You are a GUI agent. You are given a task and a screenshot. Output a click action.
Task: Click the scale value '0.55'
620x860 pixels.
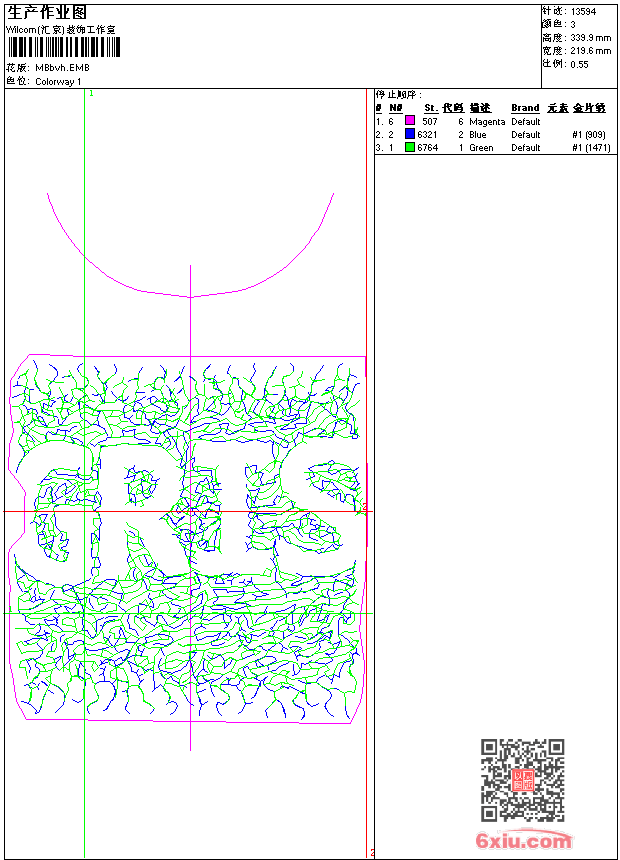click(579, 64)
